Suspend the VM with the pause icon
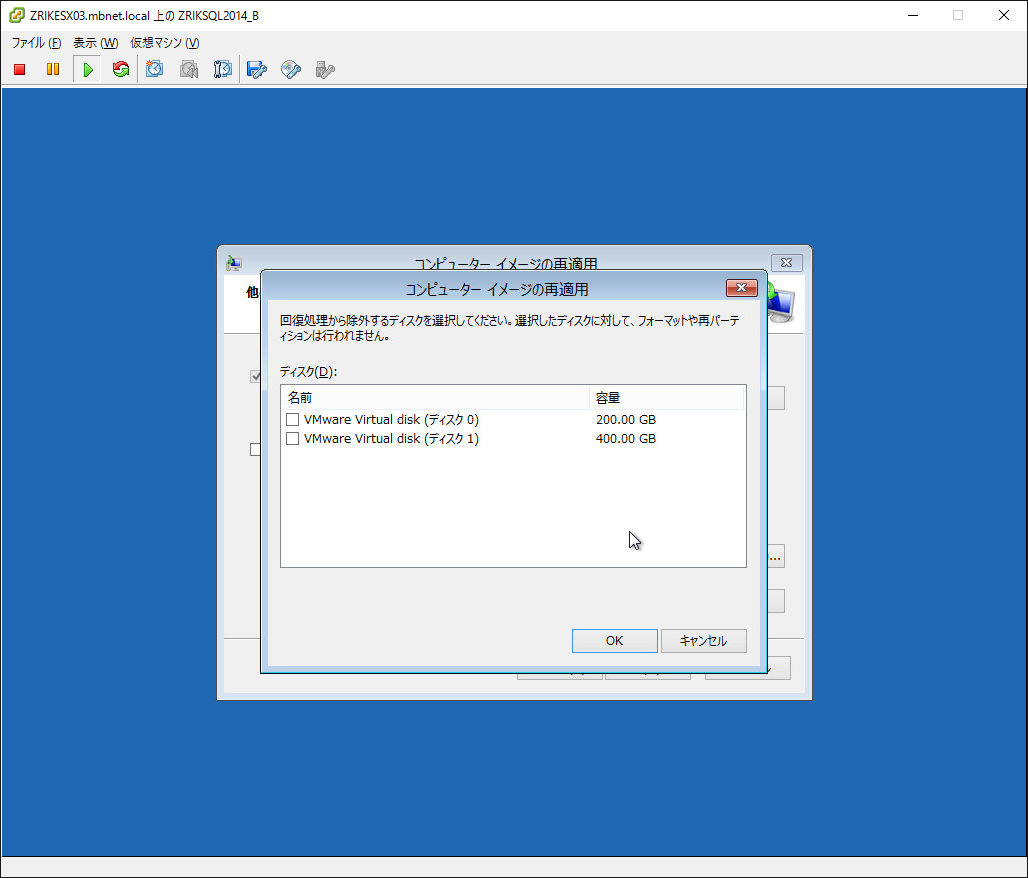 (x=53, y=69)
